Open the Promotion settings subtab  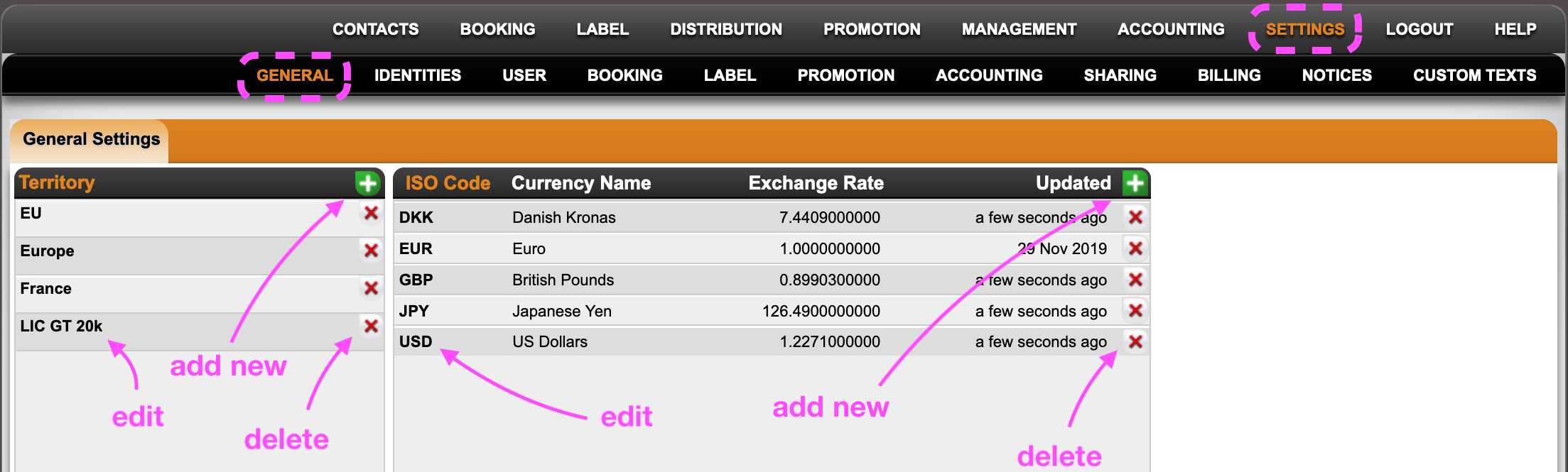tap(846, 75)
